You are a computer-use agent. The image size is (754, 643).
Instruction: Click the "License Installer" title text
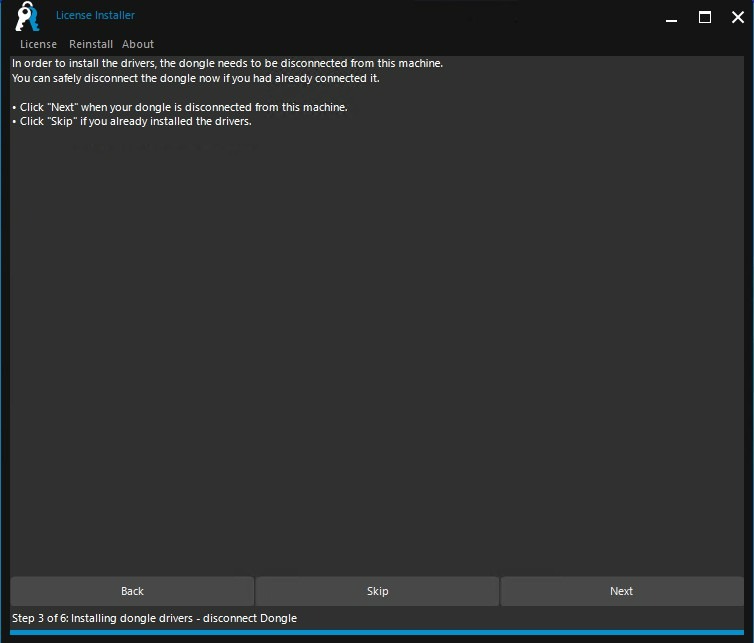(95, 15)
